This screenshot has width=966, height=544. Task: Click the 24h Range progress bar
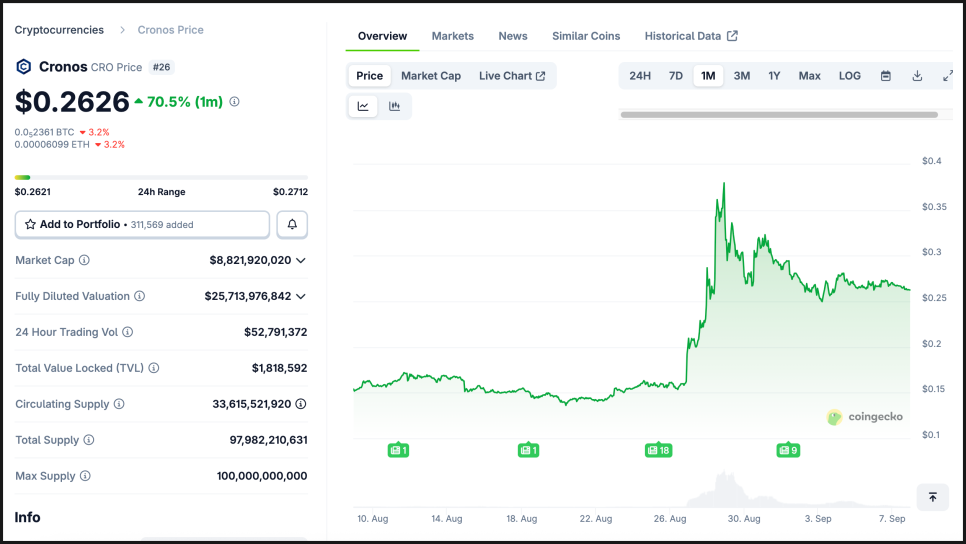(161, 177)
